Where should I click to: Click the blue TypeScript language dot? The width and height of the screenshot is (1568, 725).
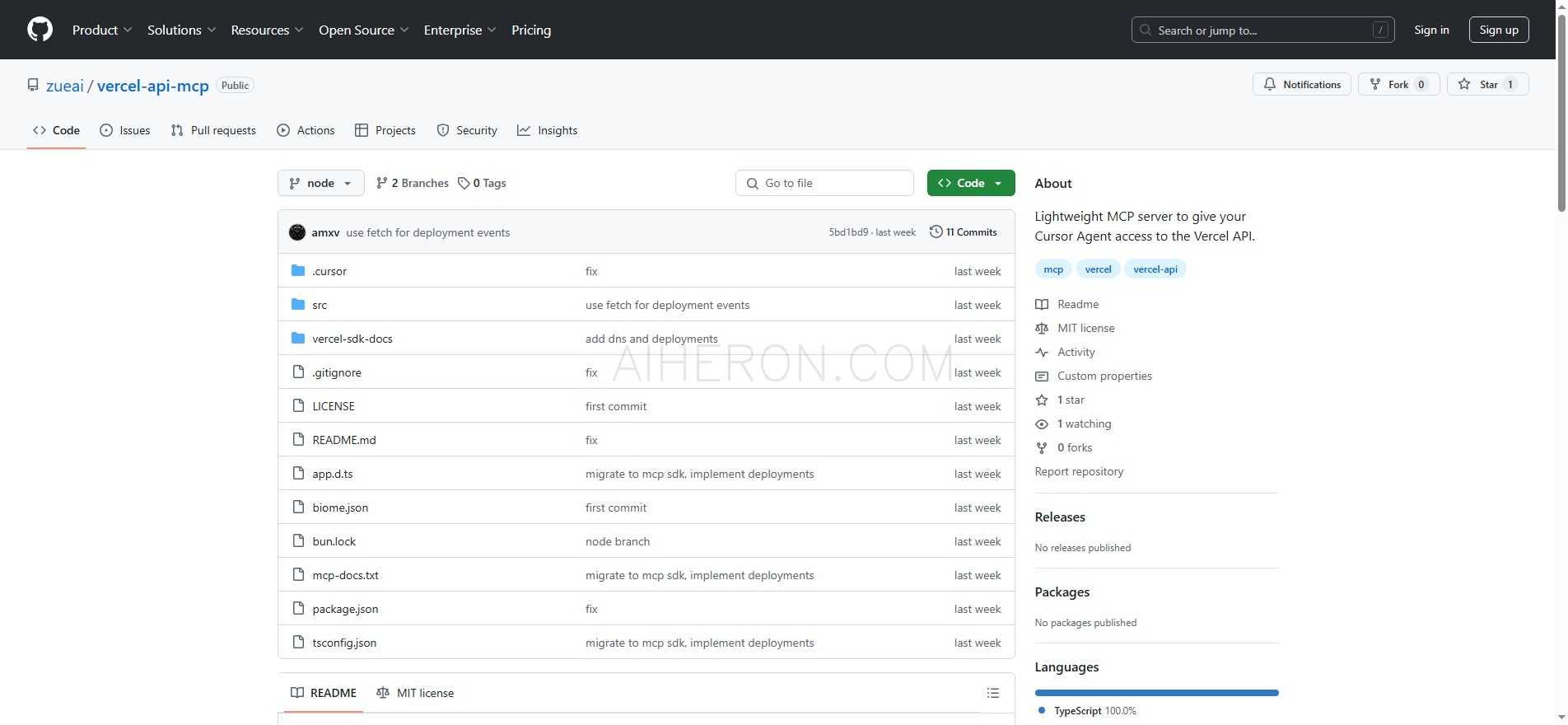[x=1042, y=710]
